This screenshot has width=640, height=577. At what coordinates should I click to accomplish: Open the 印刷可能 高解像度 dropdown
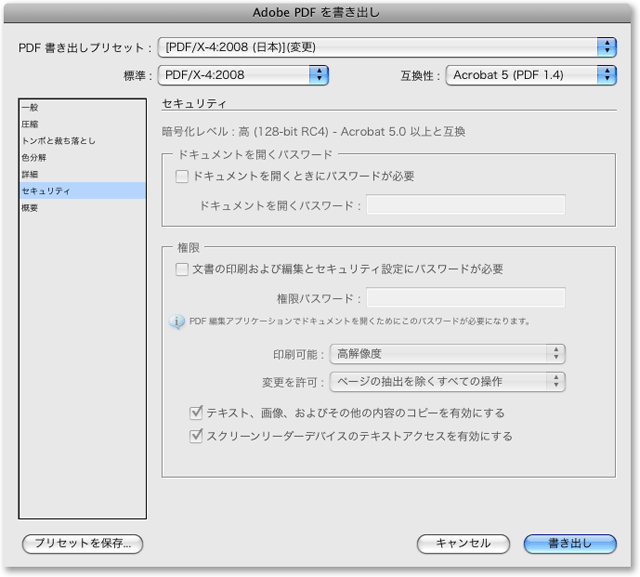448,353
